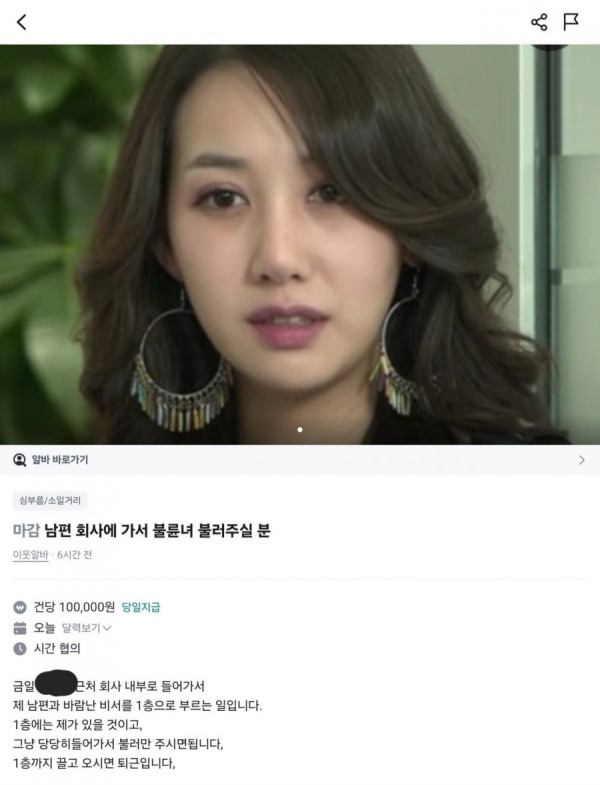Tap the back arrow icon
The image size is (600, 785).
pos(21,22)
